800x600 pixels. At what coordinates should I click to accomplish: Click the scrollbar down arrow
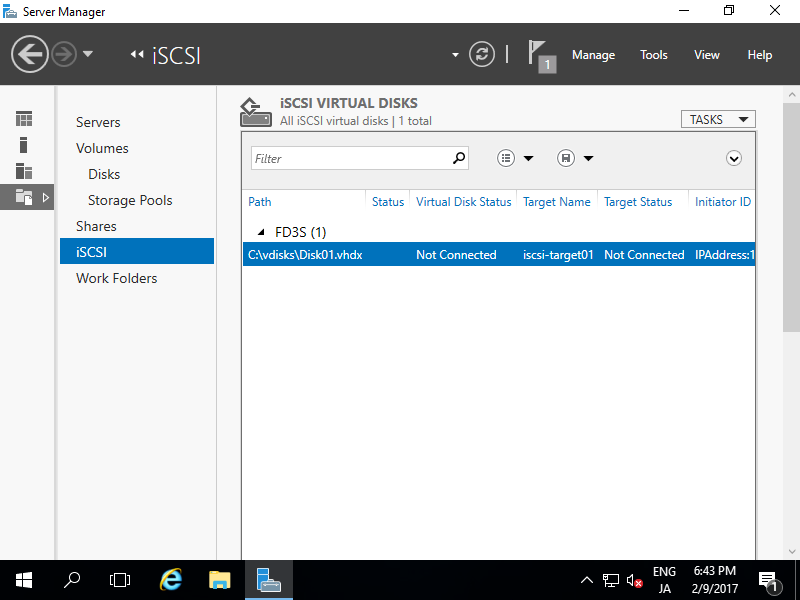click(791, 551)
